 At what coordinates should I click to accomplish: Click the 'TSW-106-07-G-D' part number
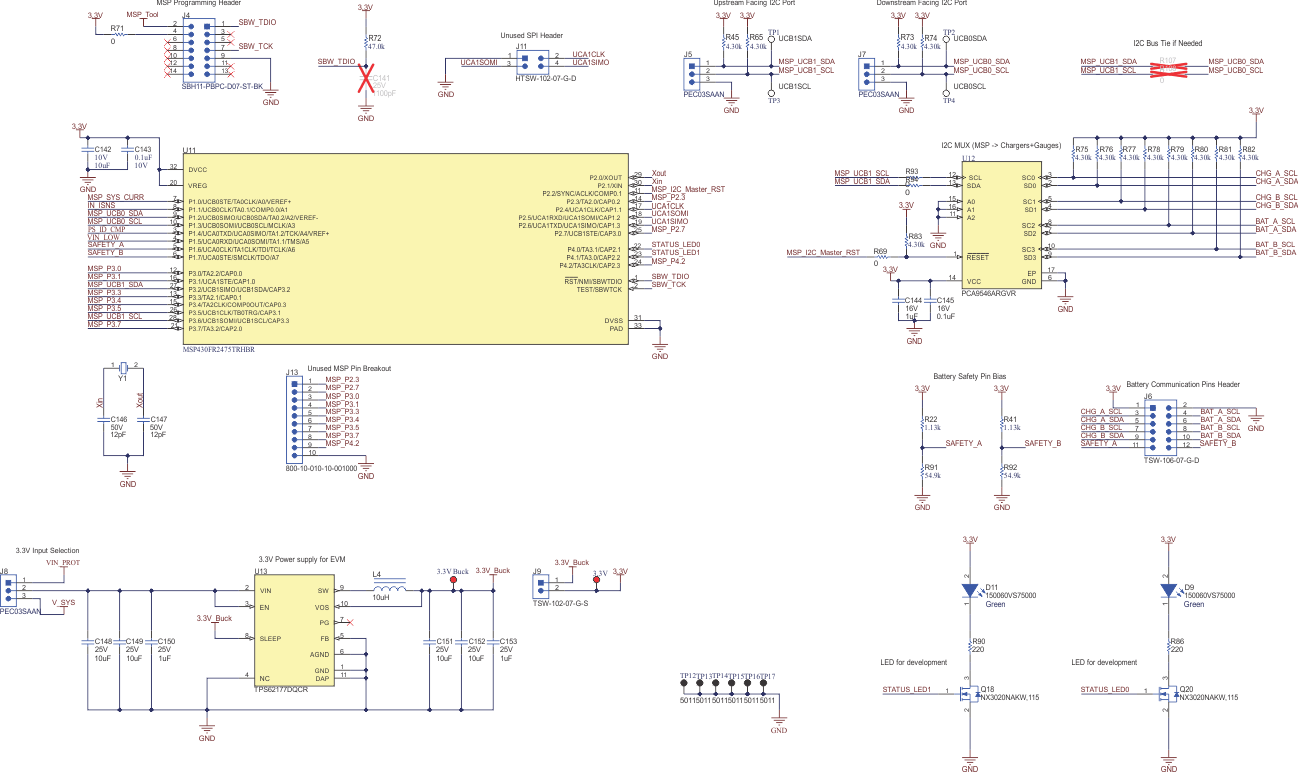(1171, 460)
